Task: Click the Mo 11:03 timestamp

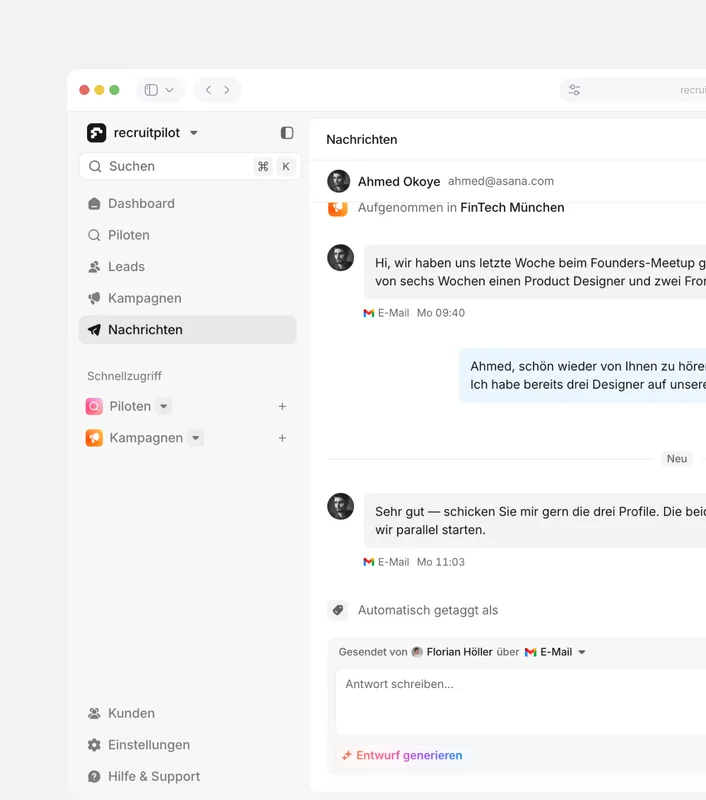Action: [x=441, y=562]
